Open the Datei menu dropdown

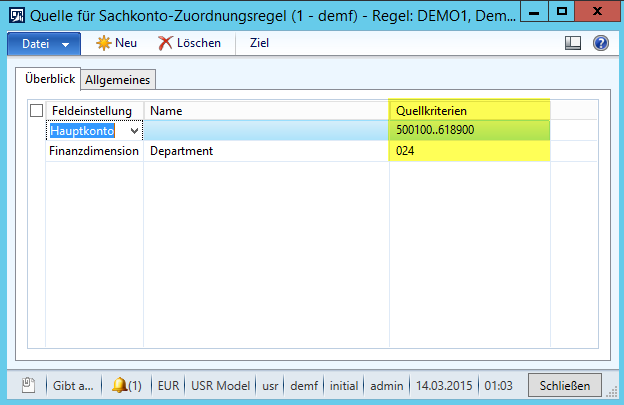(x=45, y=44)
